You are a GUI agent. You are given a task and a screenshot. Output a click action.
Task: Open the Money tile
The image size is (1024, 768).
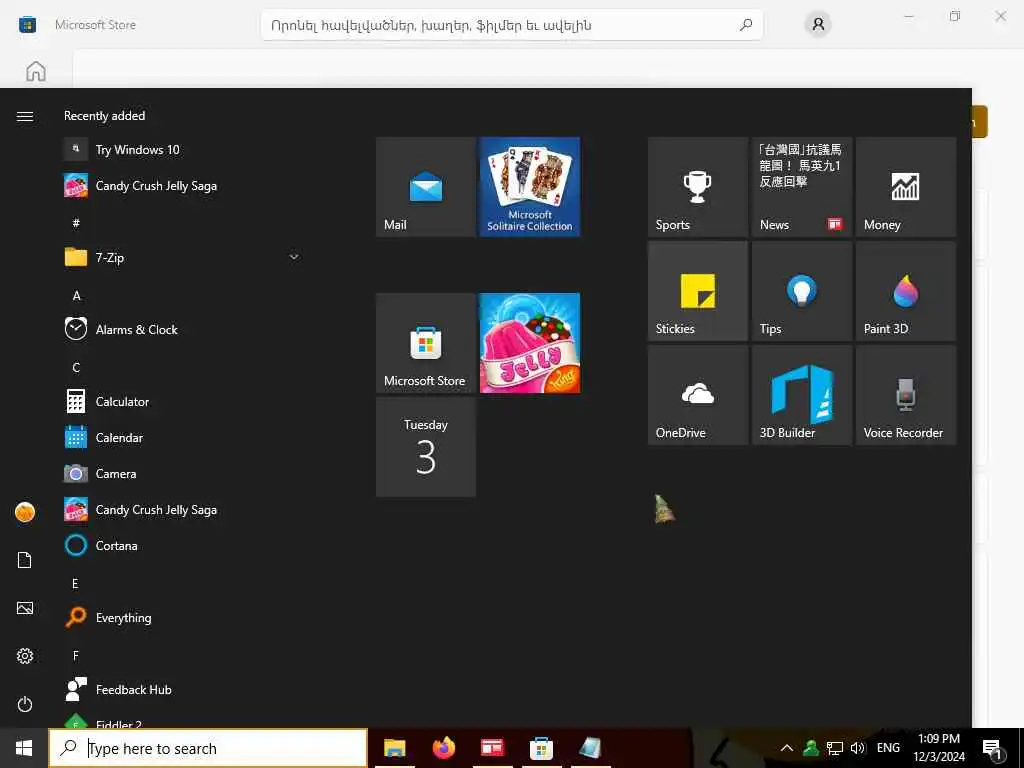point(906,187)
